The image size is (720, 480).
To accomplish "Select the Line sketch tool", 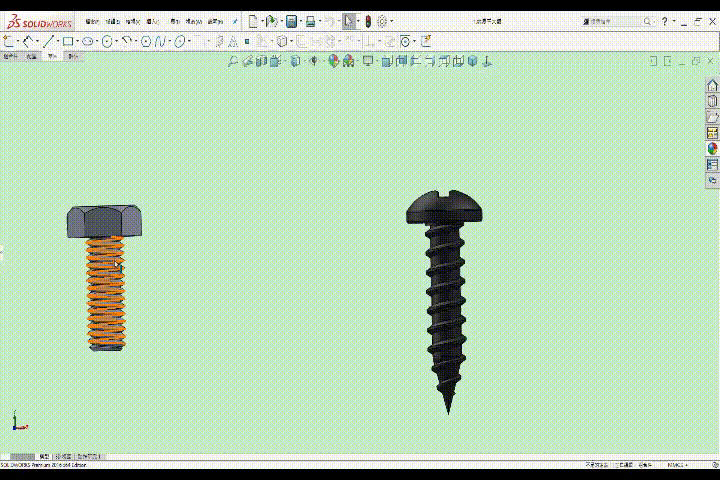I will pyautogui.click(x=48, y=41).
